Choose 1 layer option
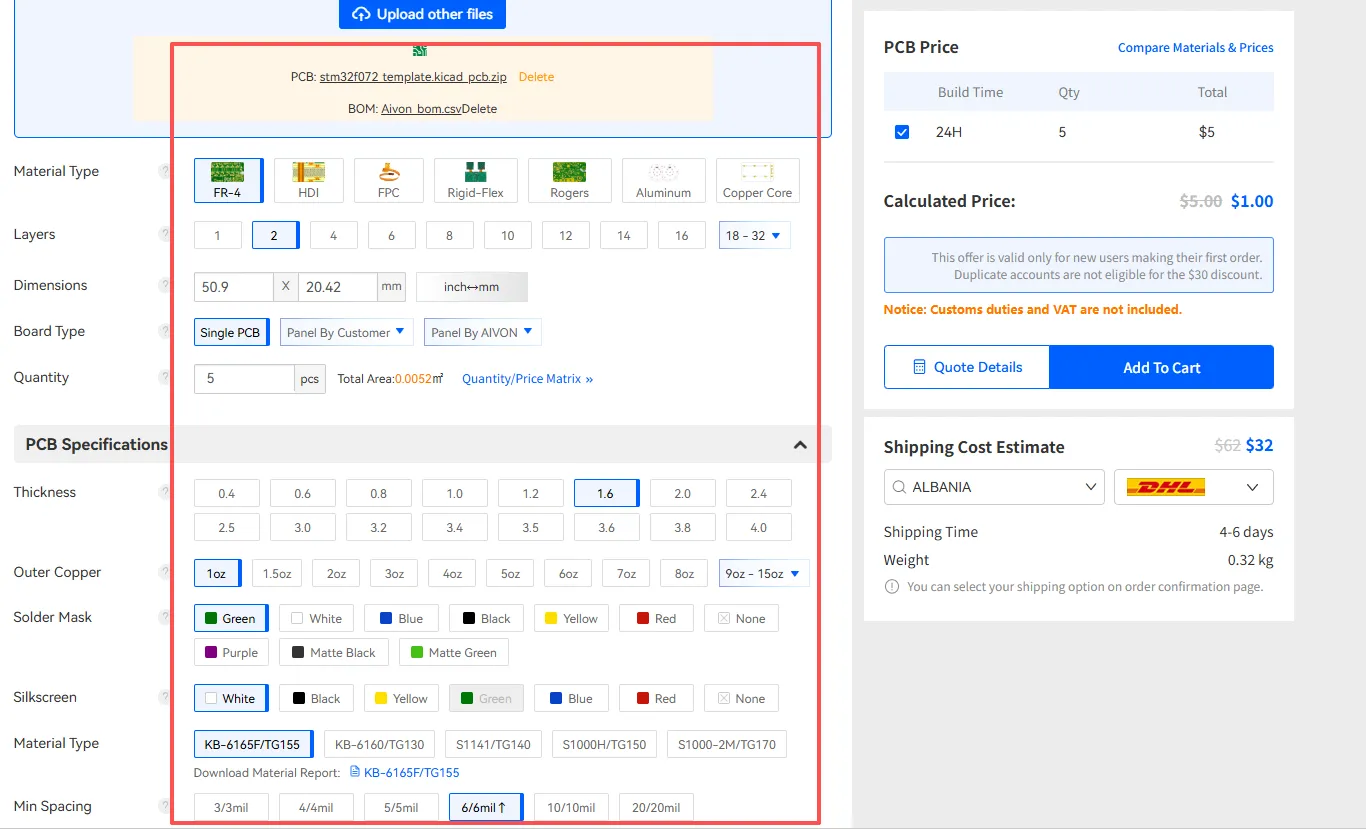 pos(218,236)
